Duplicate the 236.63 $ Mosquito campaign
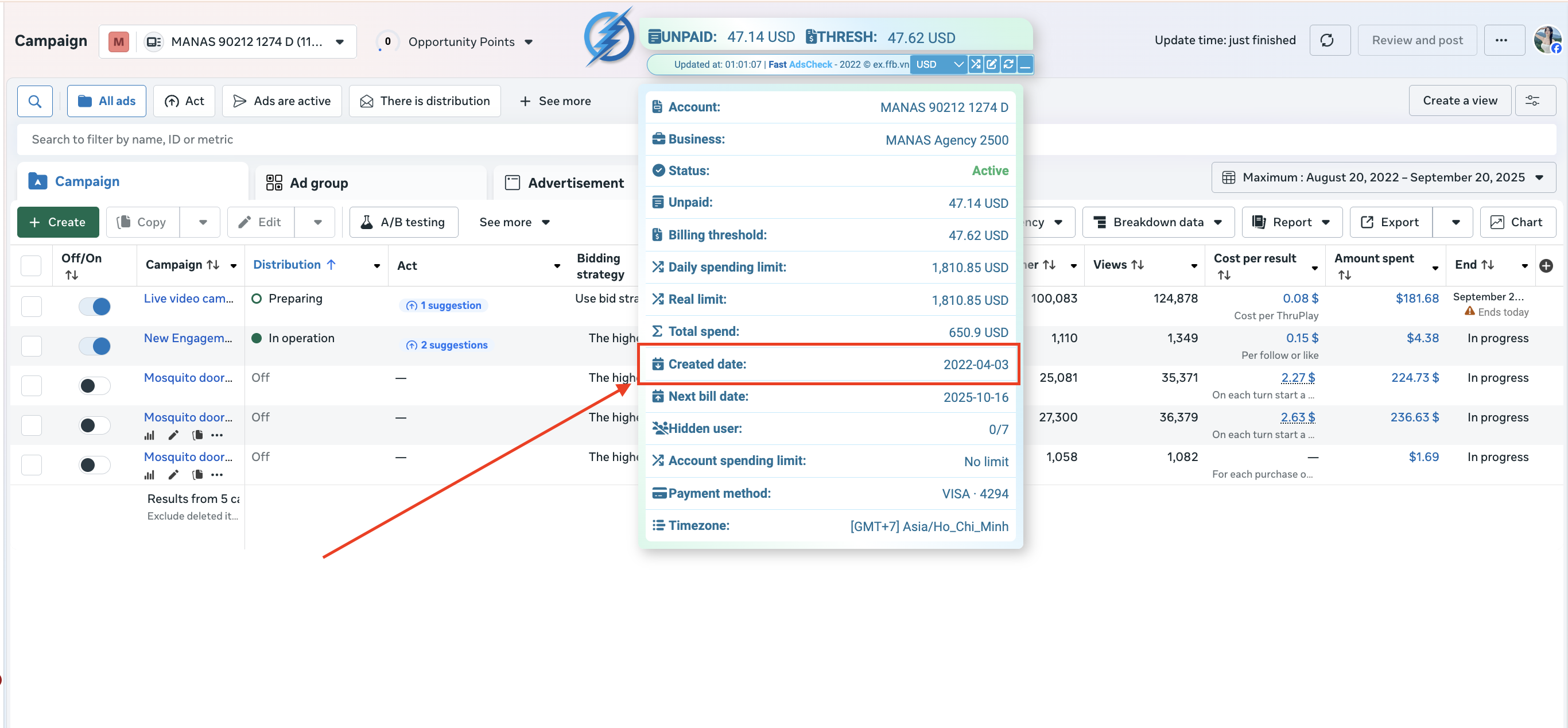Image resolution: width=1568 pixels, height=728 pixels. coord(197,435)
